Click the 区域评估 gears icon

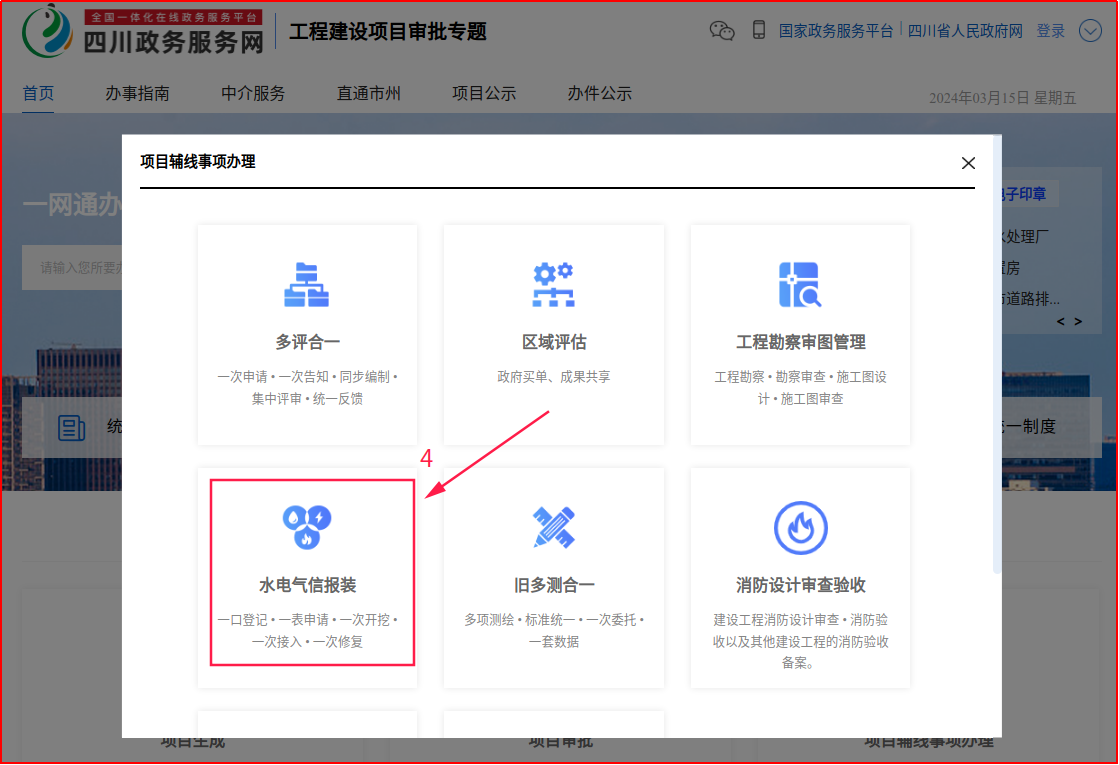[x=553, y=285]
